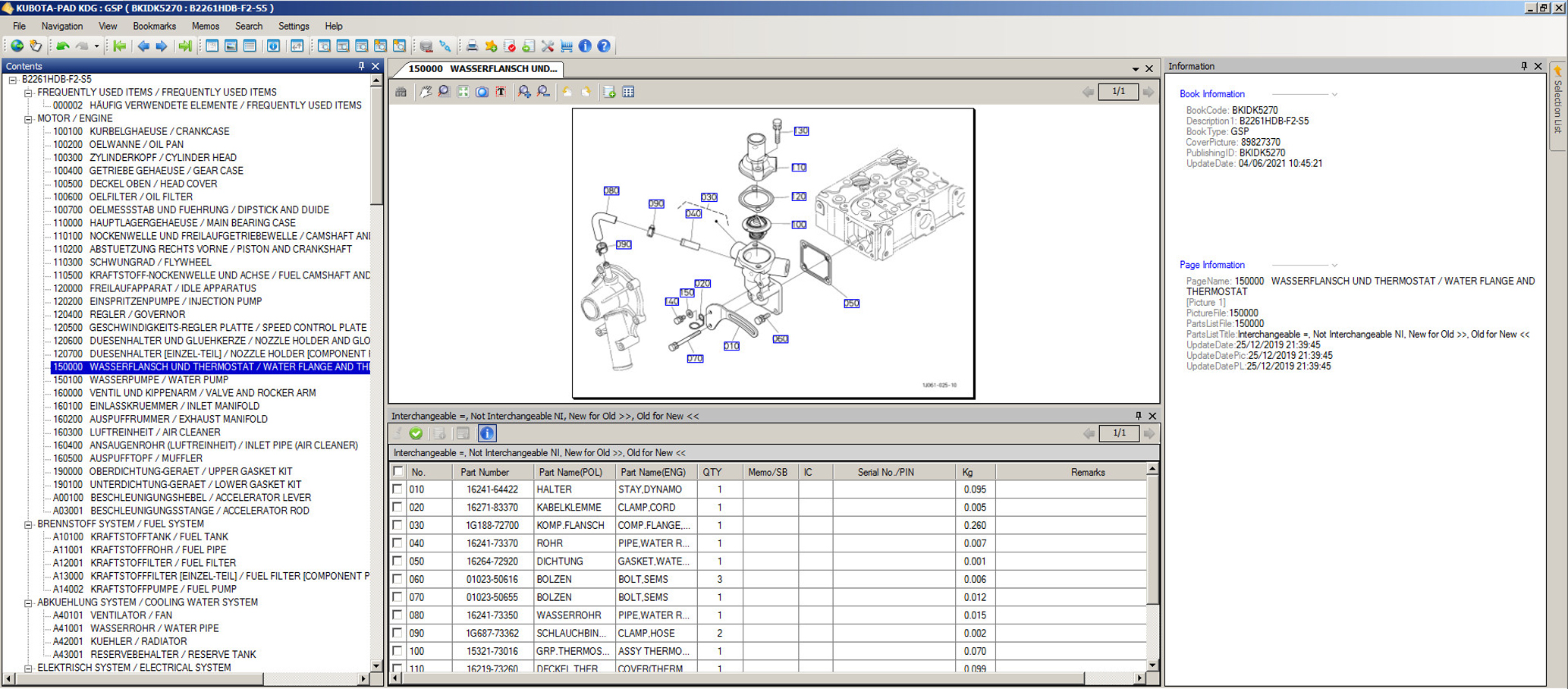The width and height of the screenshot is (1568, 689).
Task: Open the Bookmarks menu
Action: click(154, 26)
